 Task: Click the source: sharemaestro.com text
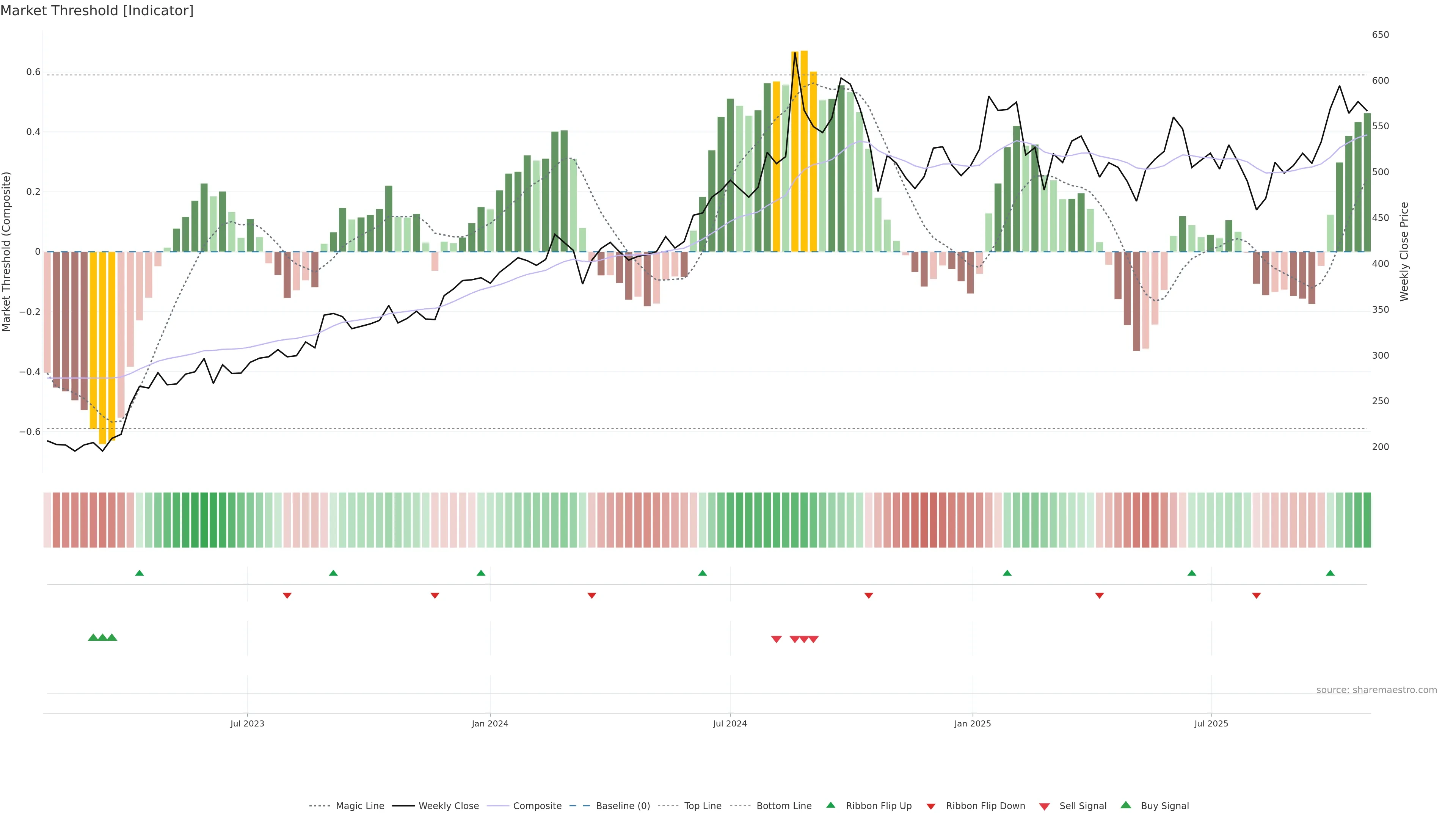[1376, 690]
